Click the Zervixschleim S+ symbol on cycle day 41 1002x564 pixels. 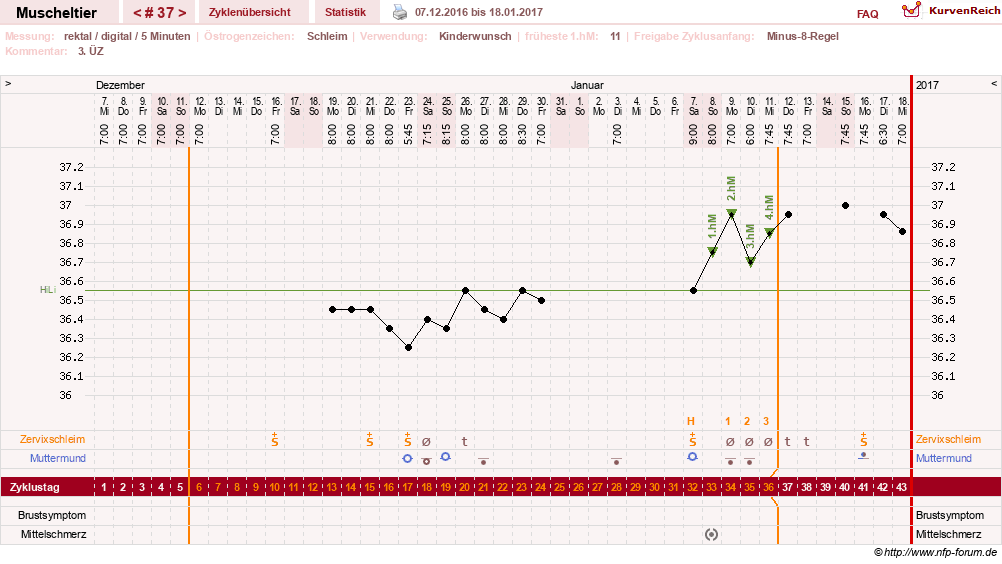(x=863, y=439)
